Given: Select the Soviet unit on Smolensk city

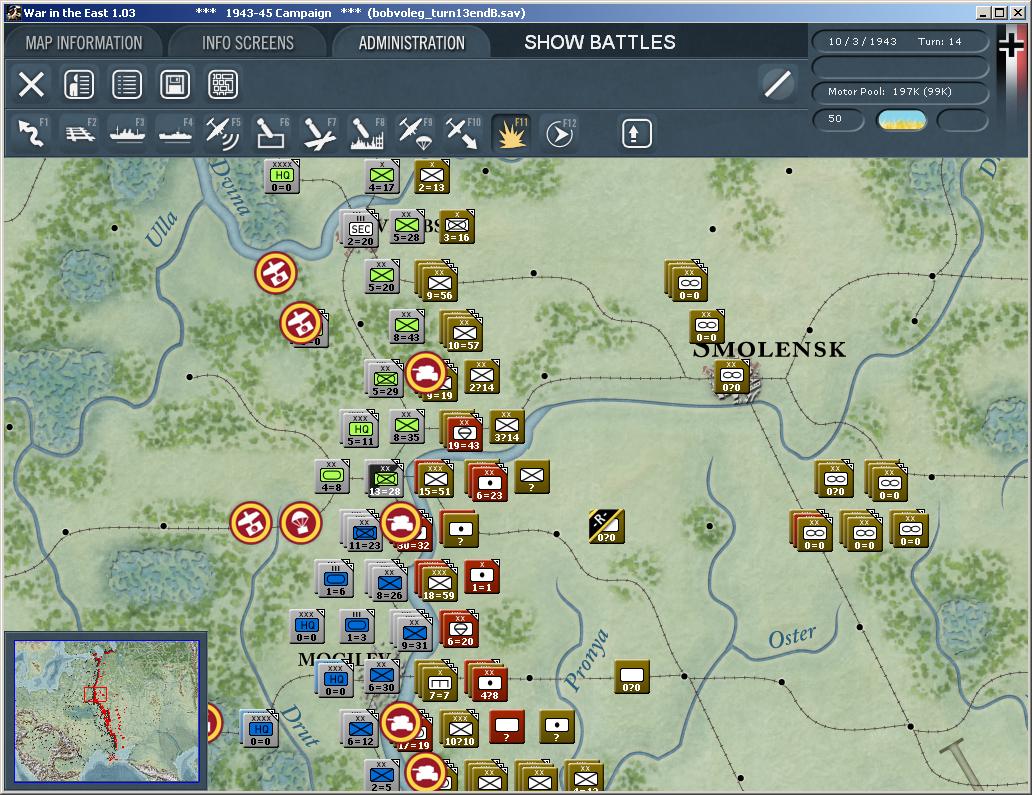Looking at the screenshot, I should [732, 377].
